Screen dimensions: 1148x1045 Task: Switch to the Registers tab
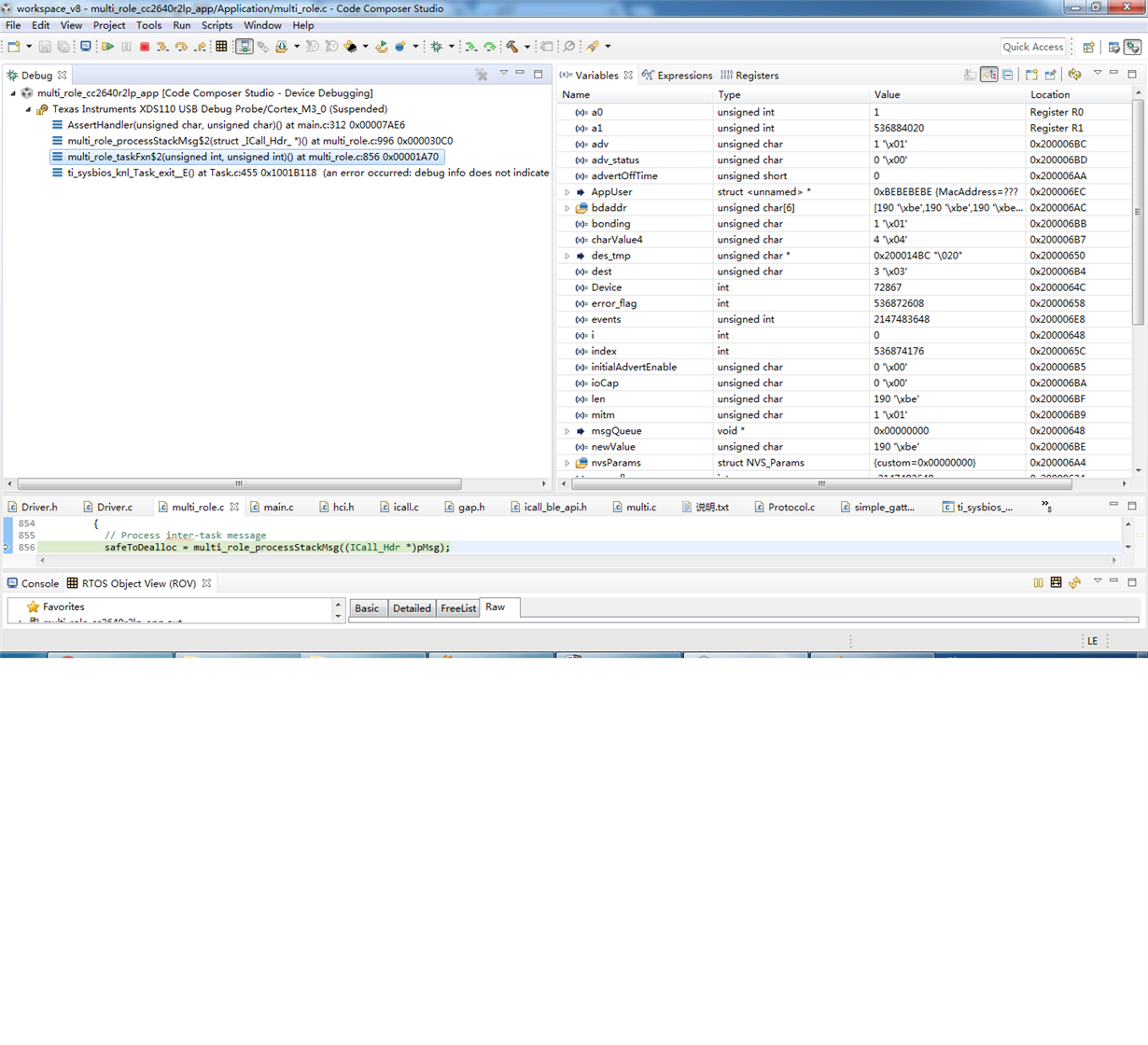pyautogui.click(x=749, y=76)
